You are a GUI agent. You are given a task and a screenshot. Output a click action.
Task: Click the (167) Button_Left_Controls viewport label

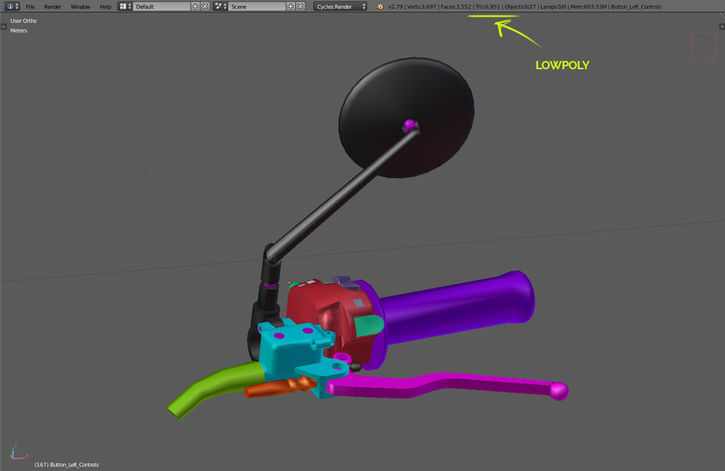click(67, 465)
